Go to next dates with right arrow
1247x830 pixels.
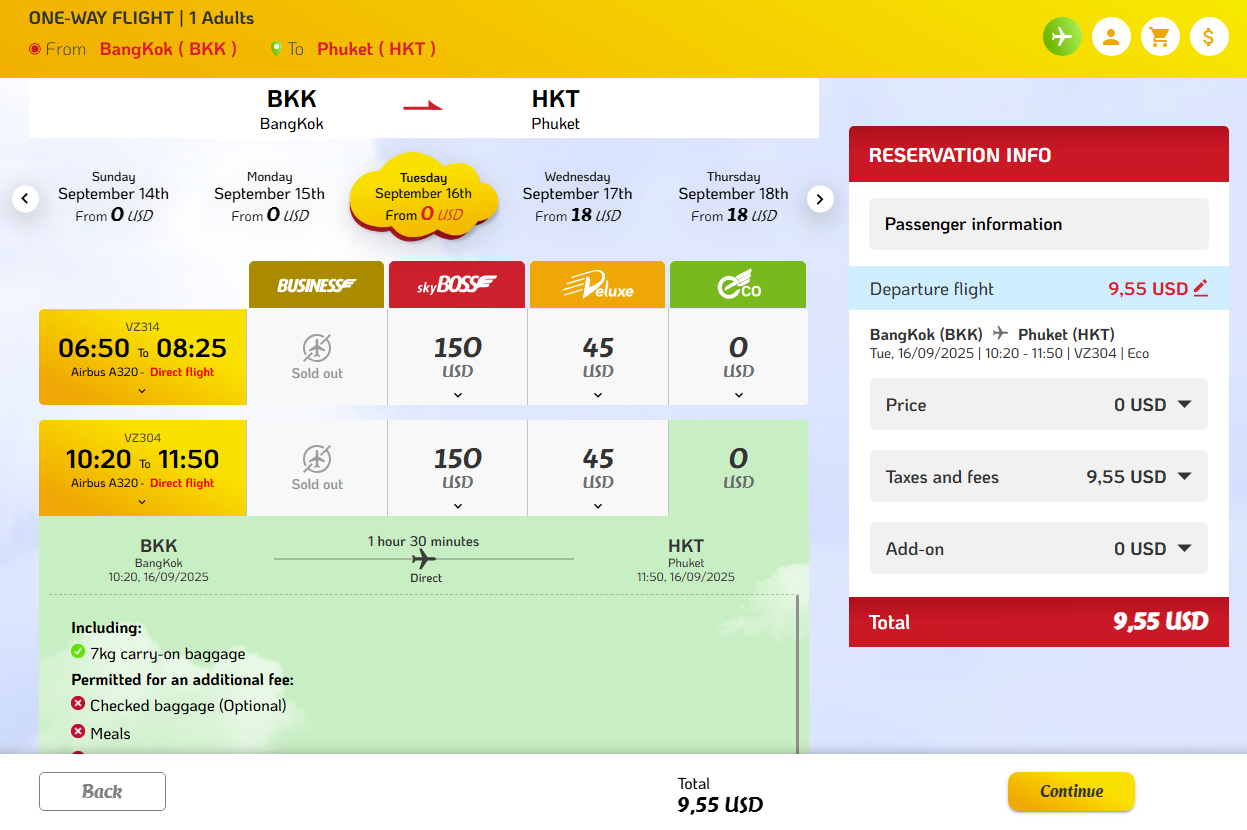click(x=820, y=199)
